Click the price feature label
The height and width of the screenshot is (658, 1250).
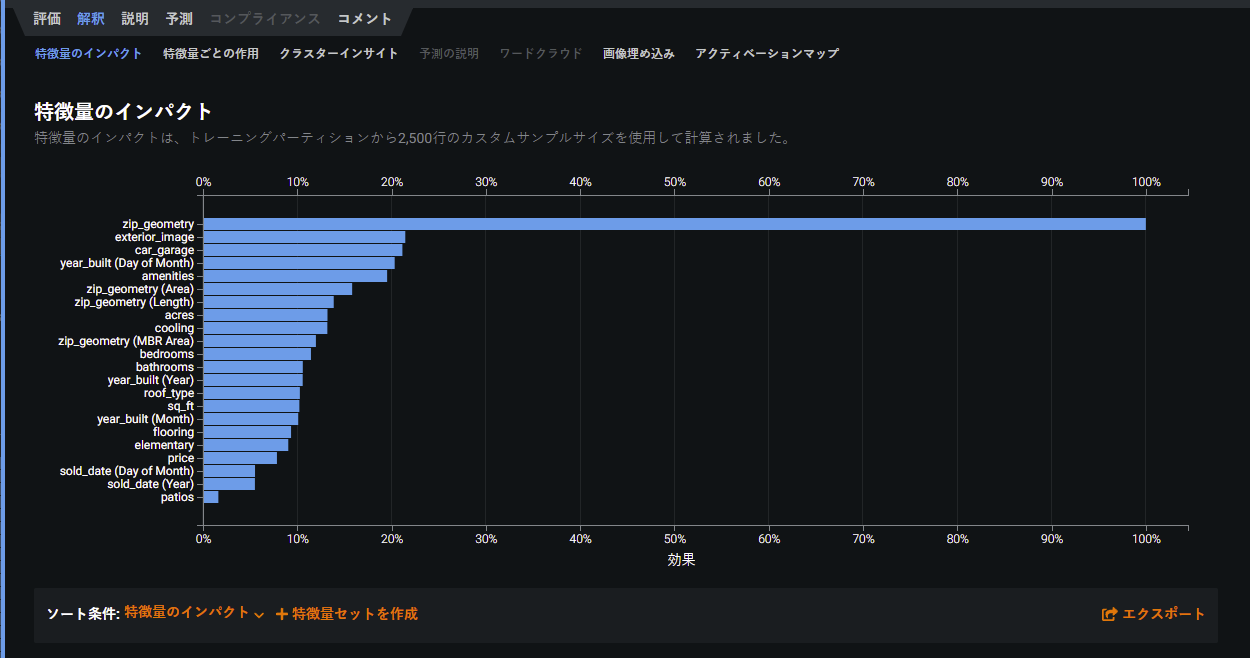181,458
